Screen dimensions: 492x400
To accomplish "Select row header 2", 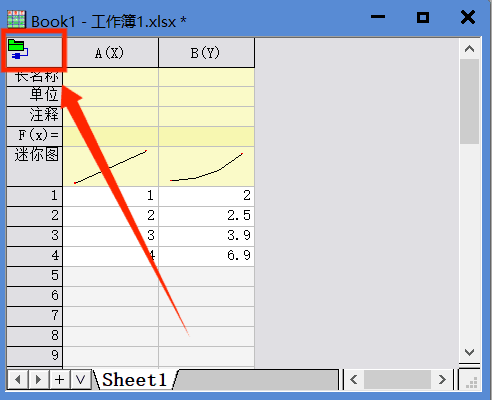I will [x=35, y=216].
